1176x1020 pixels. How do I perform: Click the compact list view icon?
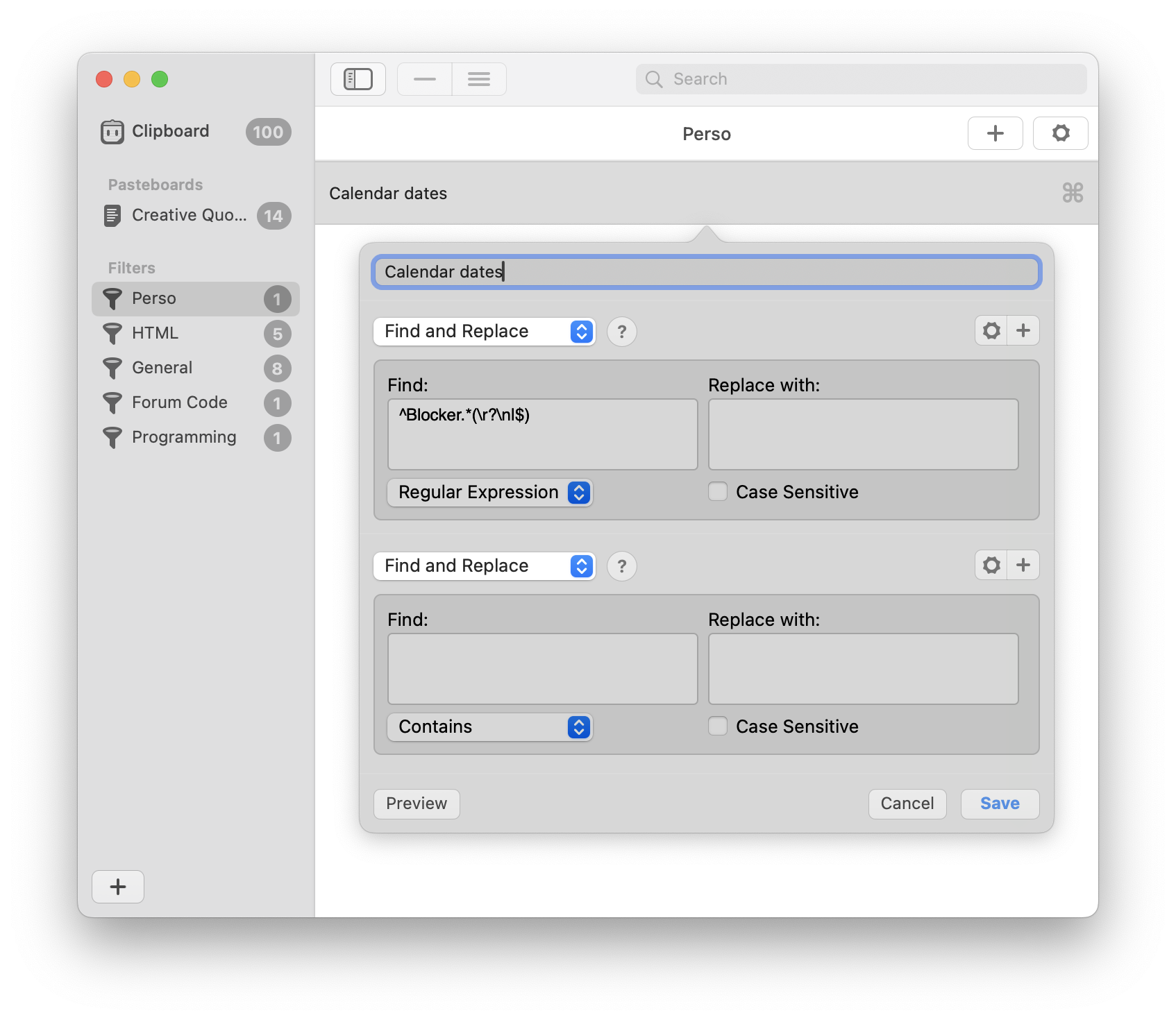[x=424, y=79]
